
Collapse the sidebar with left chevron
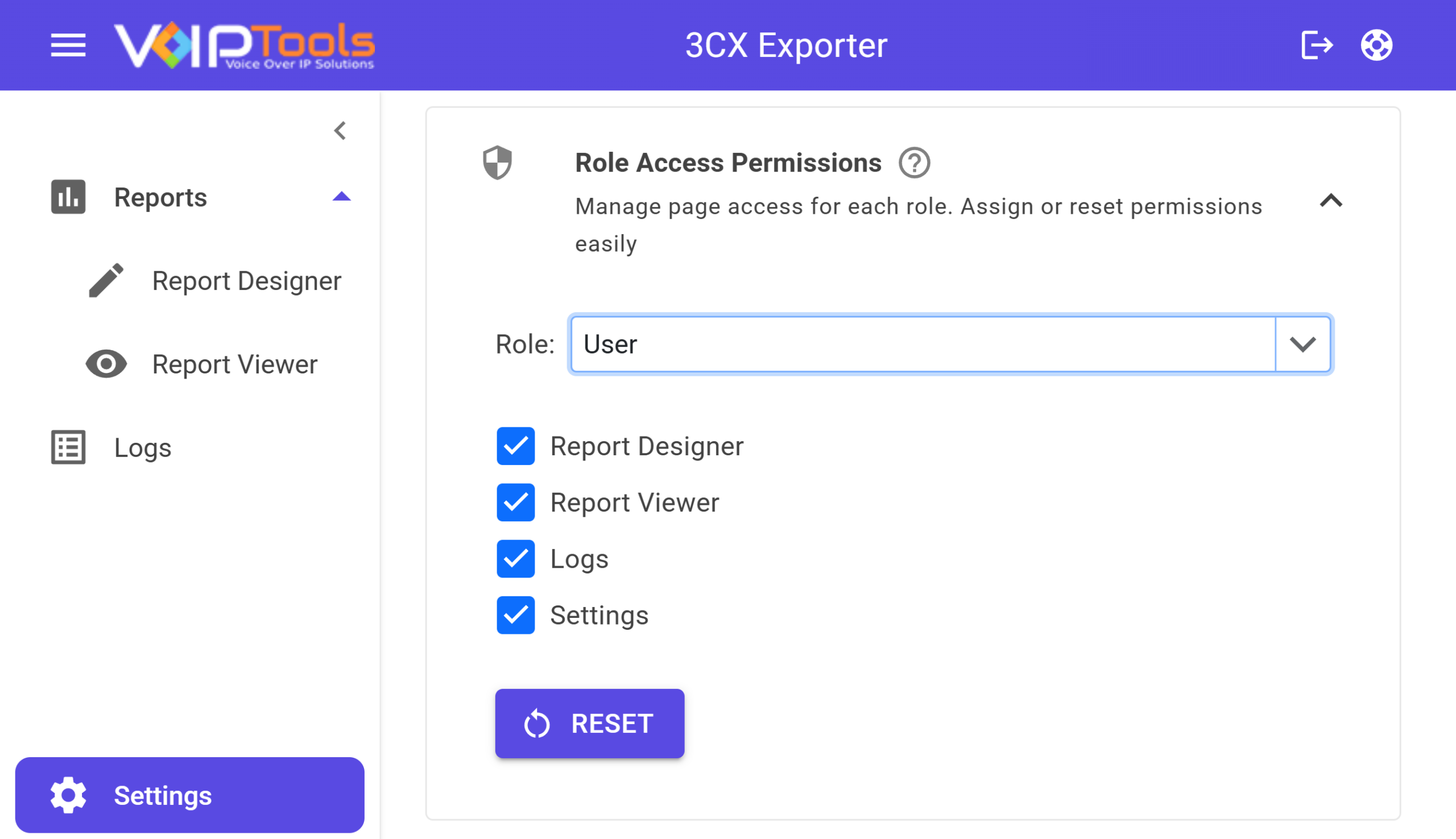(x=340, y=131)
